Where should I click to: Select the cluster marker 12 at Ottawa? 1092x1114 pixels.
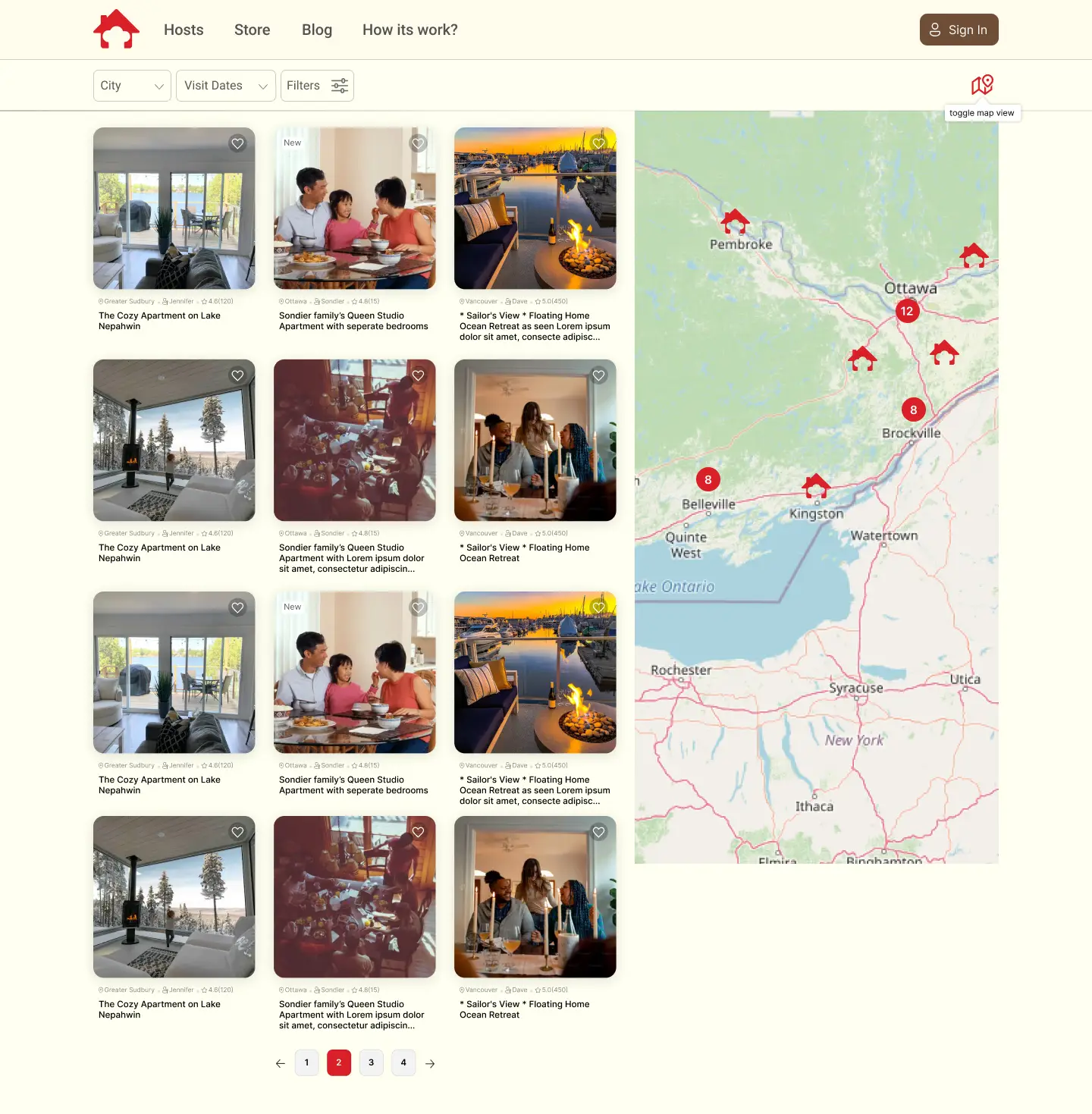coord(907,311)
